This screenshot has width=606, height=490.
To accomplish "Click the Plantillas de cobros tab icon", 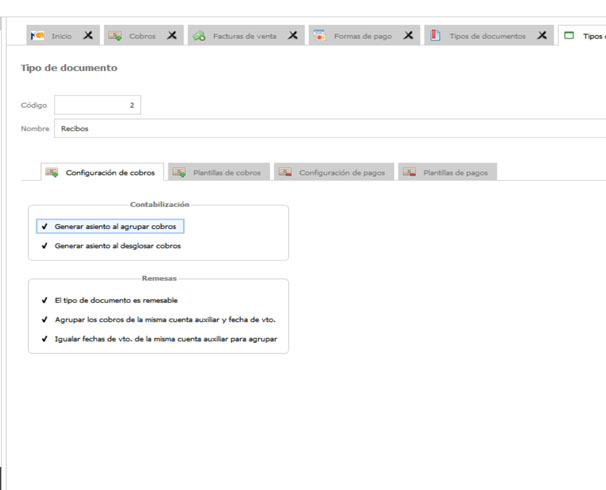I will (x=179, y=172).
